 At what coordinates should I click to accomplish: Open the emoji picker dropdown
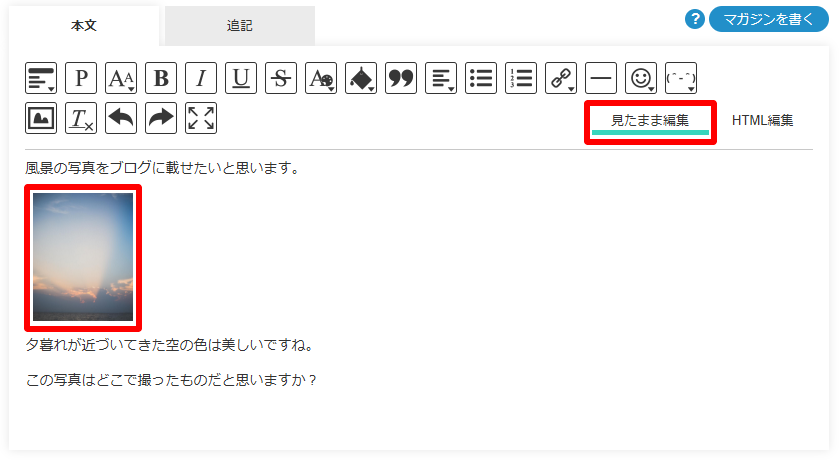click(x=640, y=78)
